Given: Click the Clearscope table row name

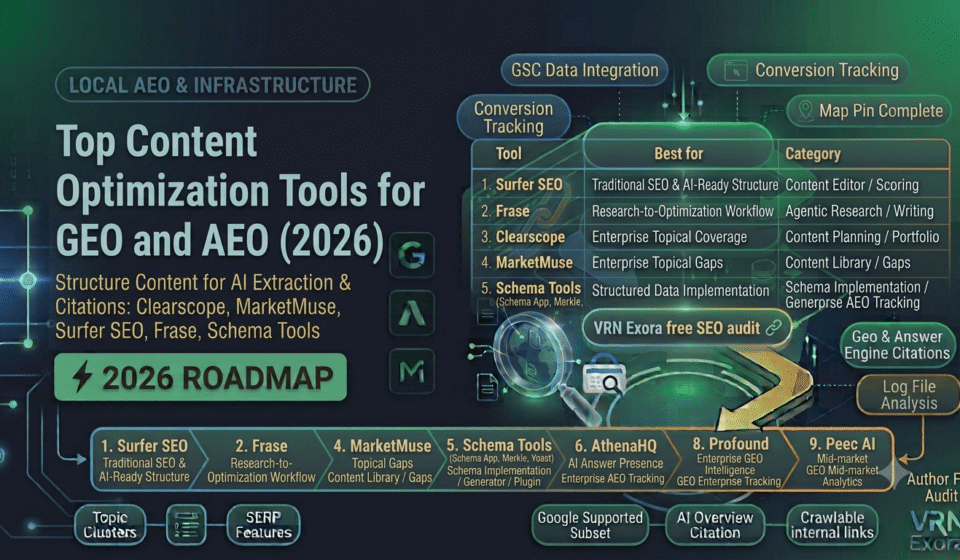Looking at the screenshot, I should coord(530,237).
